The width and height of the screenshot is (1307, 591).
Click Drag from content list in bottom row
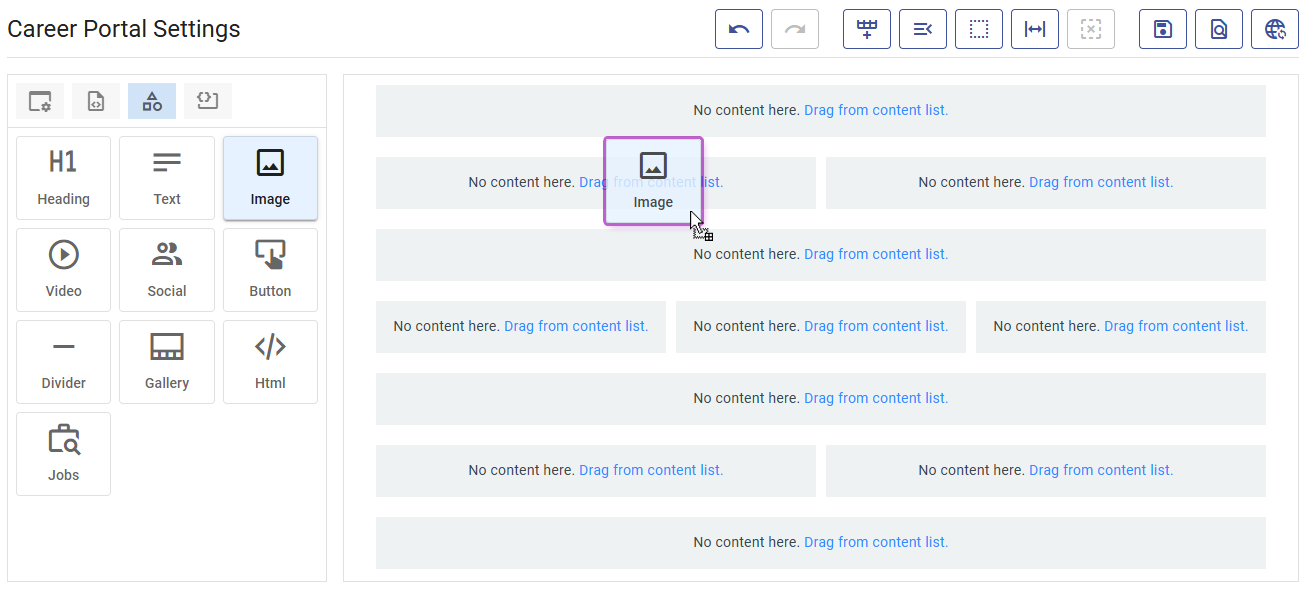click(875, 541)
